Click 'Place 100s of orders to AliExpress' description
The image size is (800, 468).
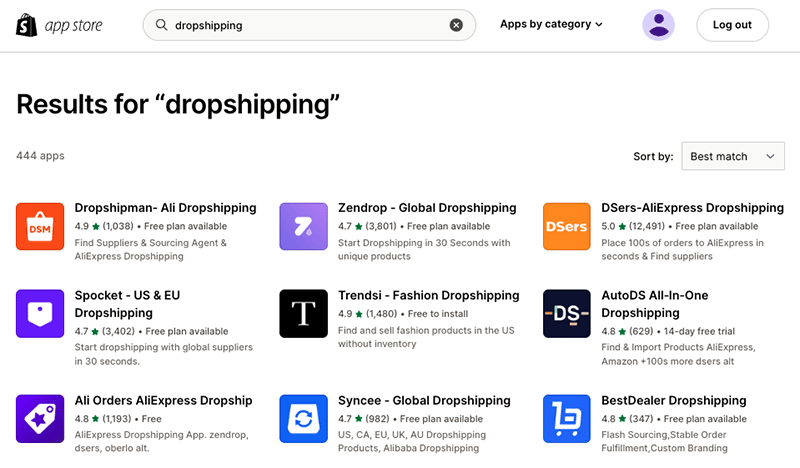682,250
